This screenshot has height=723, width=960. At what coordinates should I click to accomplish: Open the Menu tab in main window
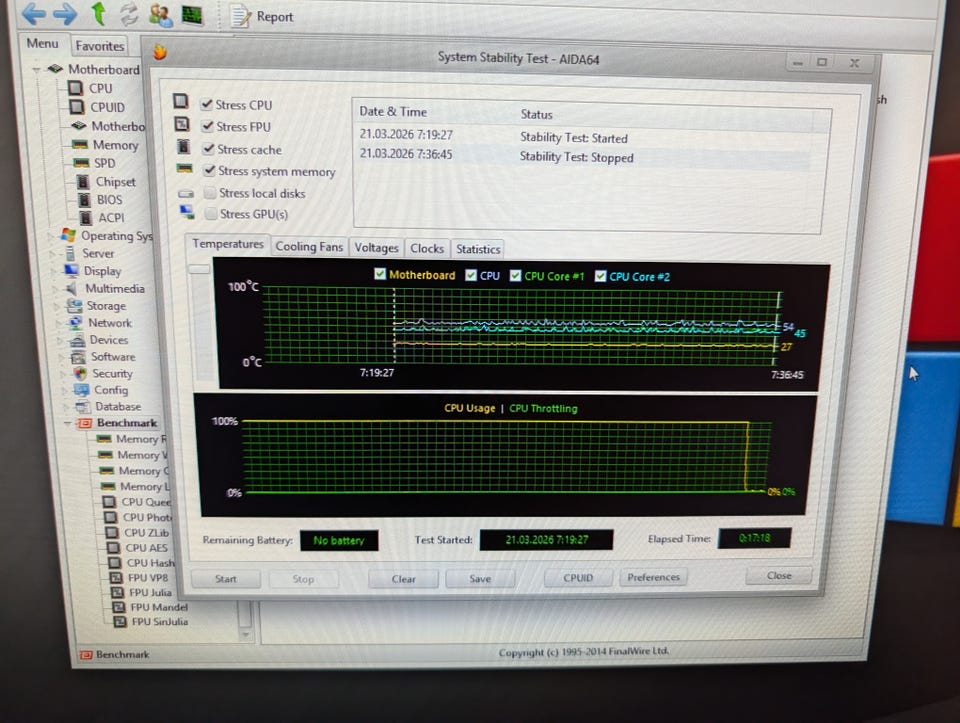click(43, 43)
